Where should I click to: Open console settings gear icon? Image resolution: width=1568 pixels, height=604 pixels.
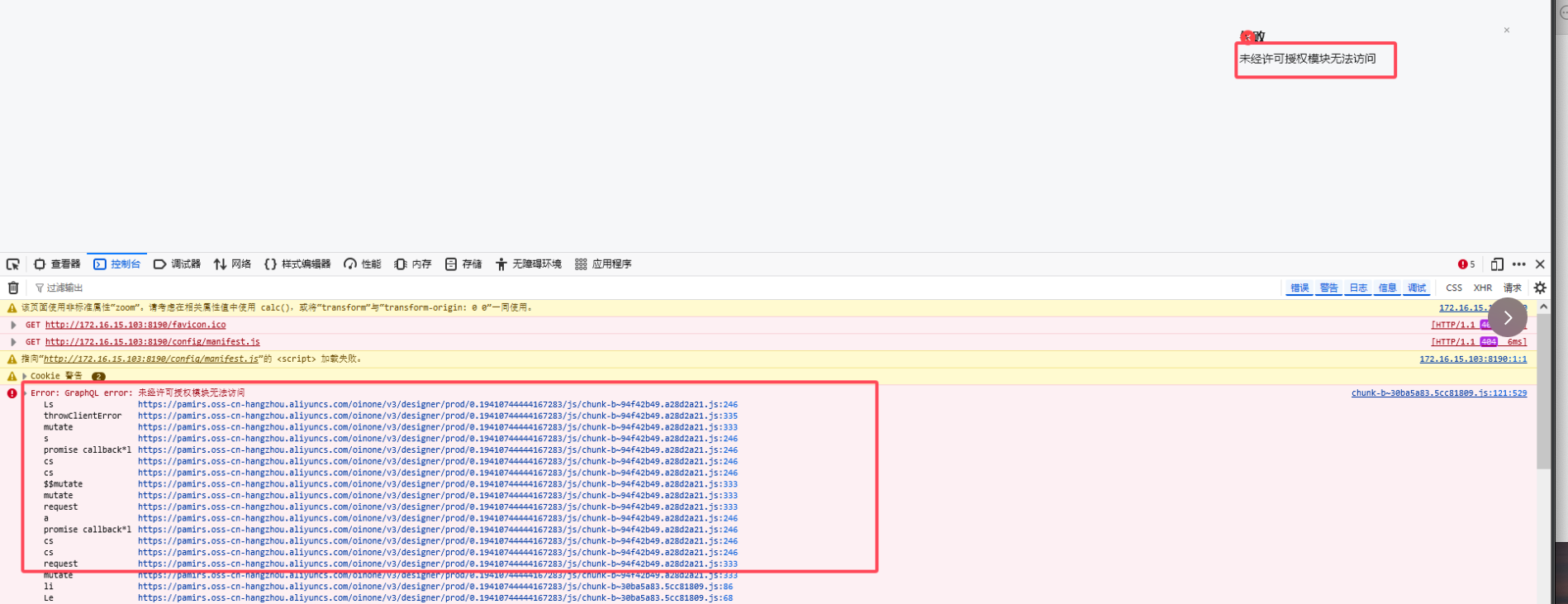pyautogui.click(x=1540, y=288)
